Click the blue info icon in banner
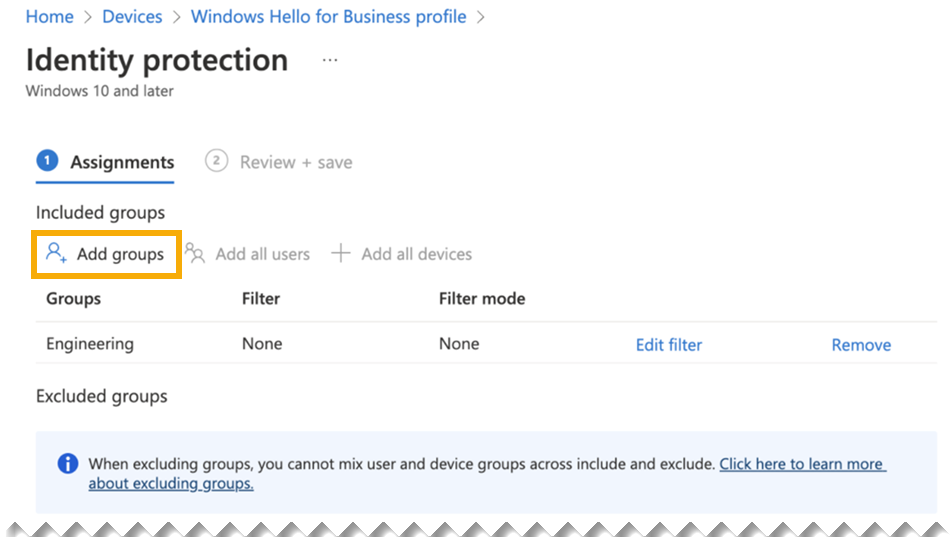This screenshot has width=952, height=537. tap(67, 464)
